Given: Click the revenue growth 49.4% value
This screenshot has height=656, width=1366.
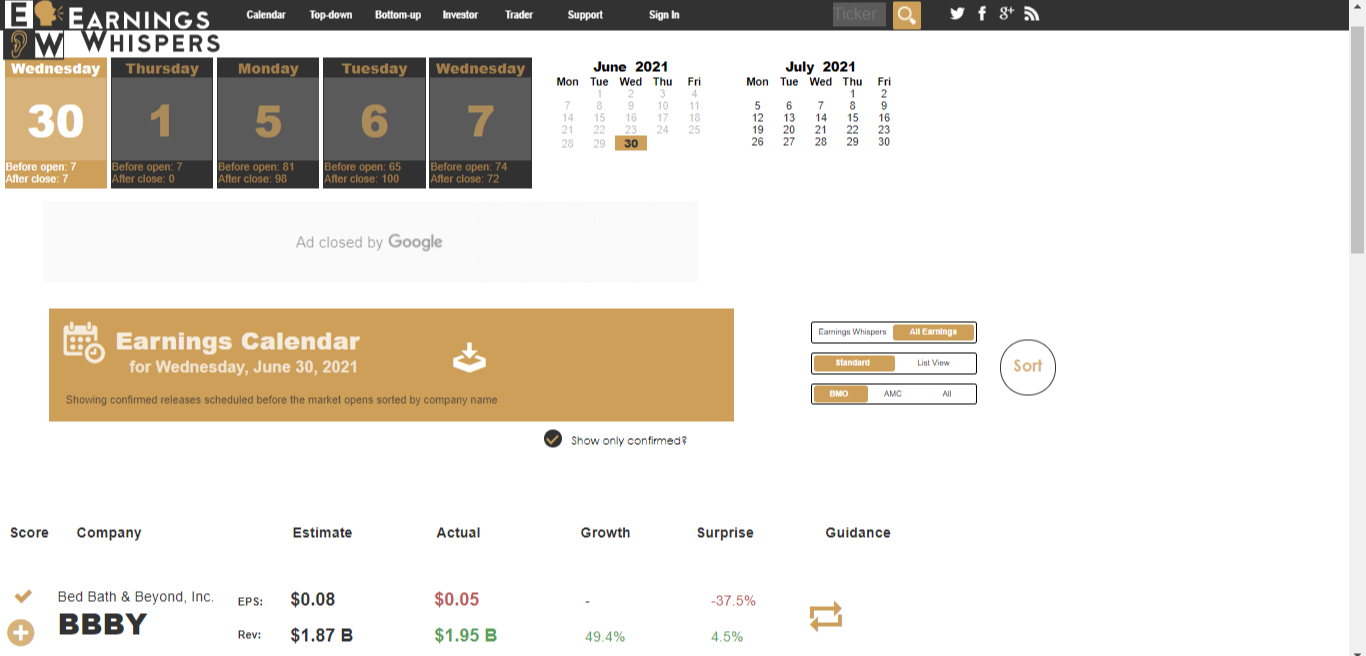Looking at the screenshot, I should pos(605,637).
